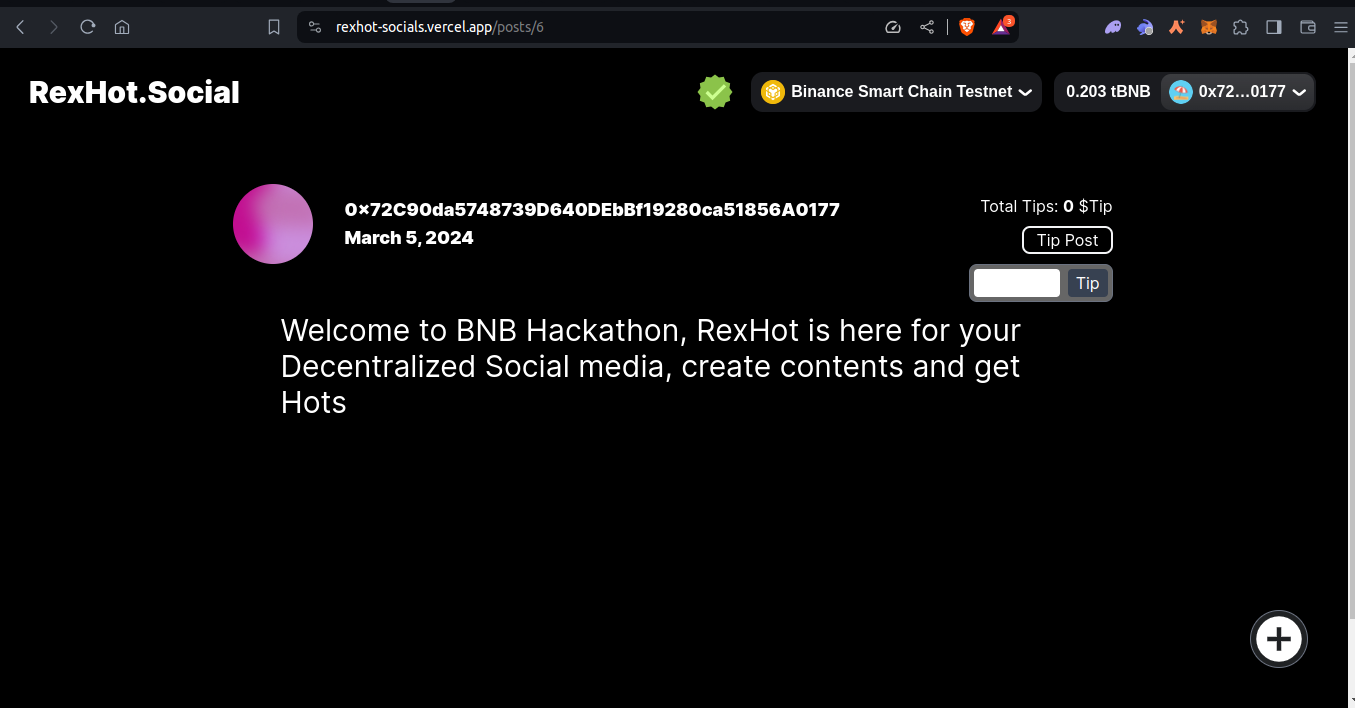Create a new post with plus button
Screen dimensions: 1355x708
[1279, 638]
